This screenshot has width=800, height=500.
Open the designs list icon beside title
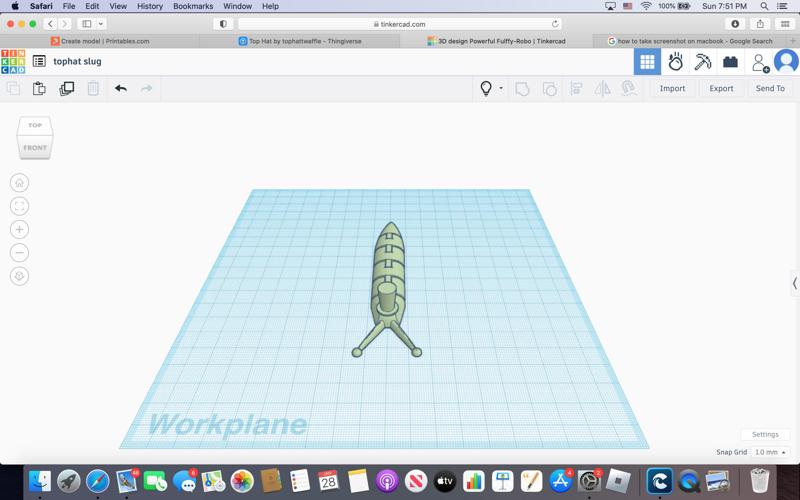pyautogui.click(x=39, y=61)
